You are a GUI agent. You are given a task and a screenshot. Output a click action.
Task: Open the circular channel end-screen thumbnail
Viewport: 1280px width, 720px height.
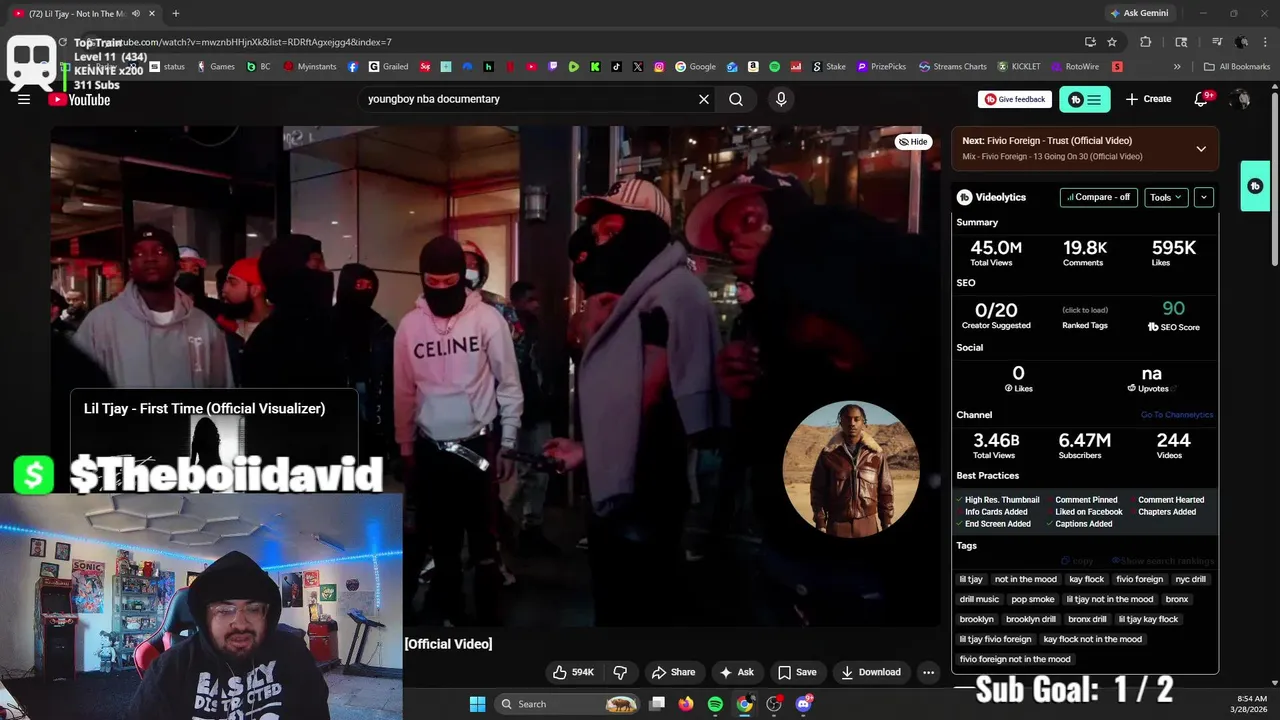tap(851, 469)
